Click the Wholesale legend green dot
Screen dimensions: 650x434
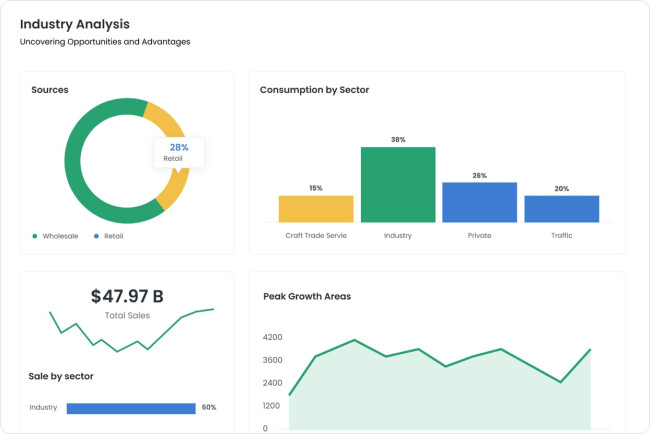click(35, 236)
